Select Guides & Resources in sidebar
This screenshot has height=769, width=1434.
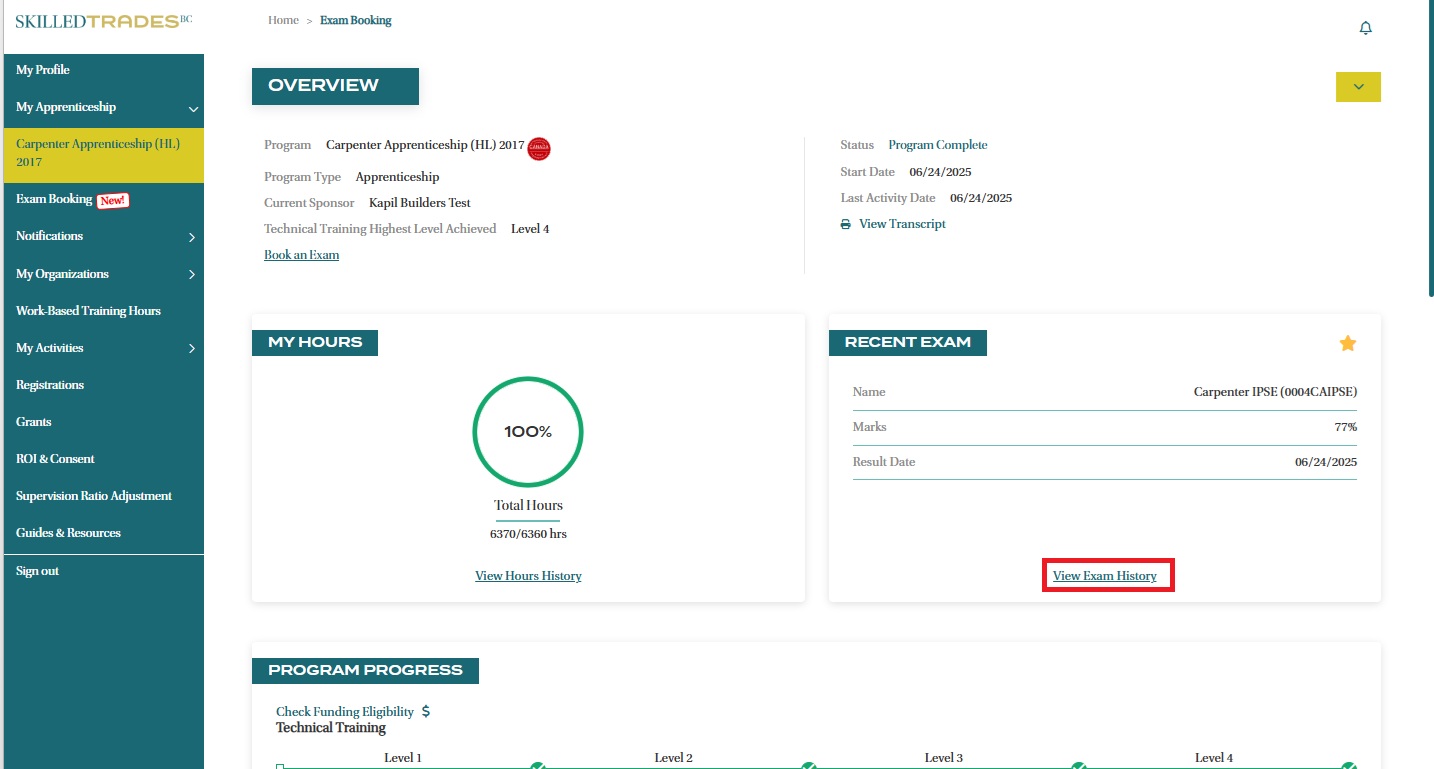pyautogui.click(x=68, y=533)
